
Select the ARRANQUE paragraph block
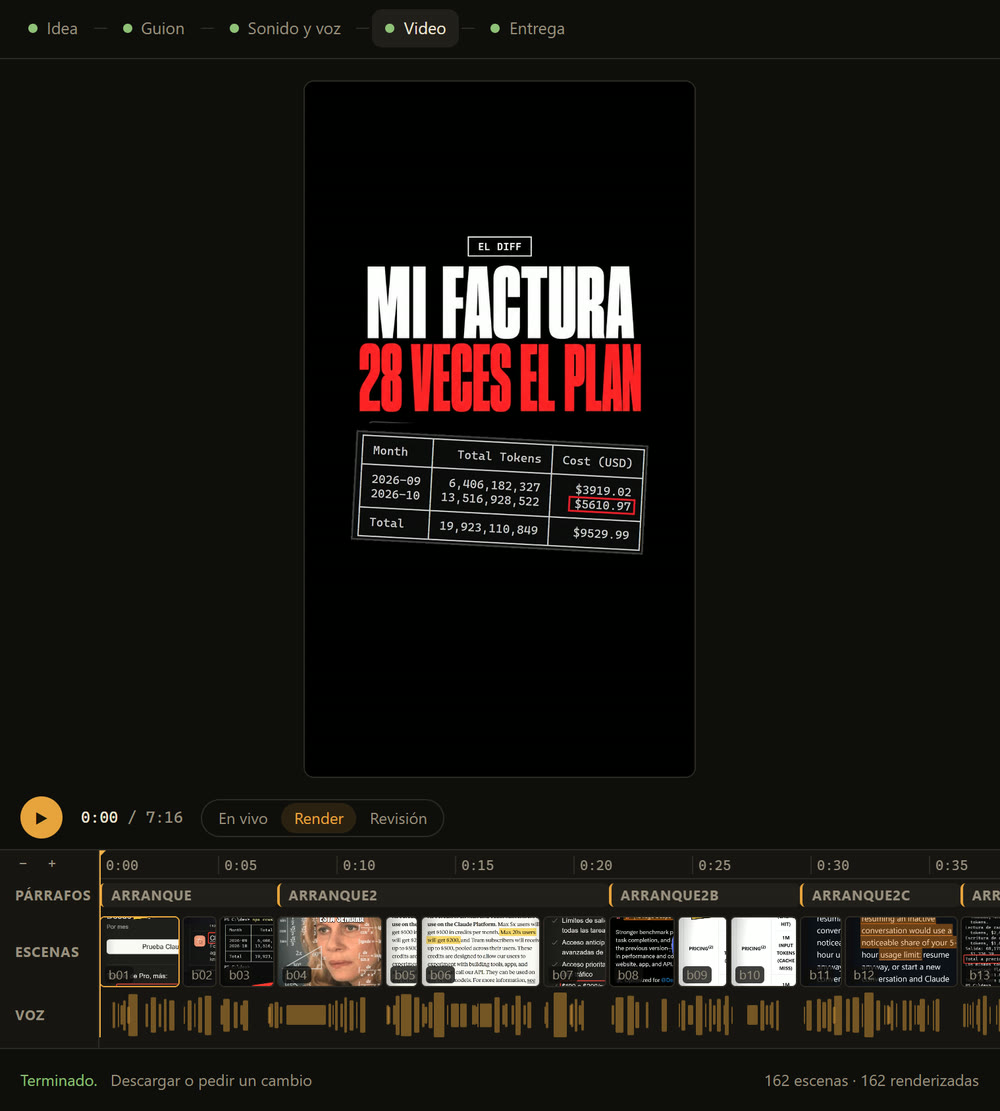point(188,895)
